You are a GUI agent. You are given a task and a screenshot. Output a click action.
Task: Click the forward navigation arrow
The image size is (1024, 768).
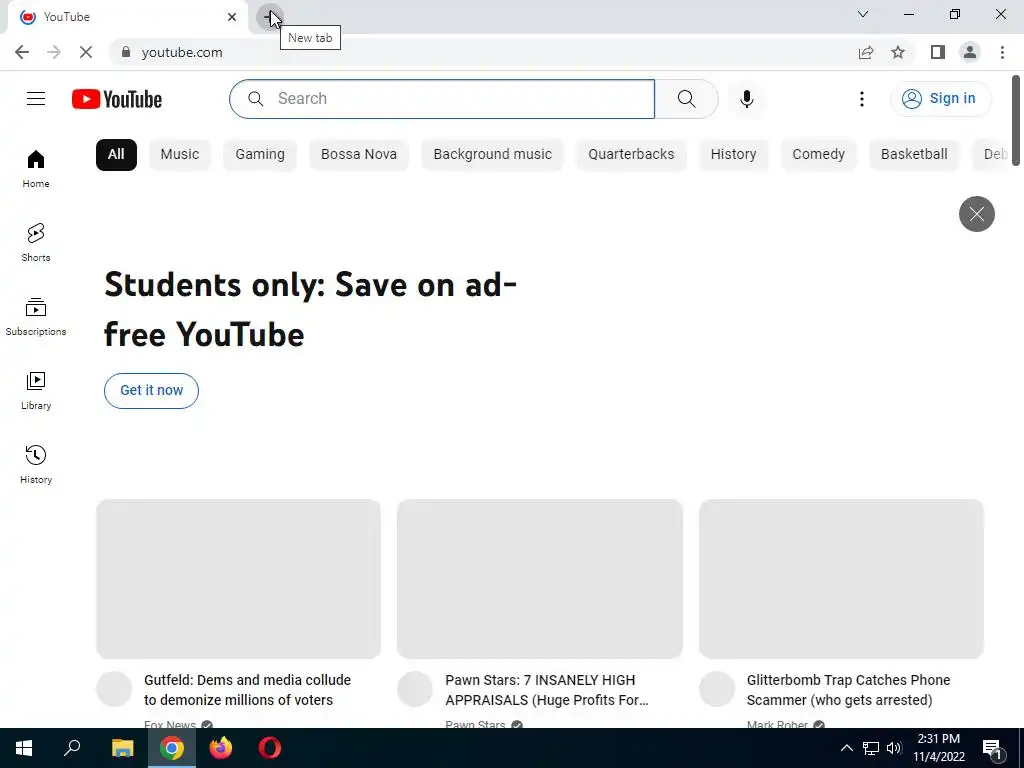54,52
